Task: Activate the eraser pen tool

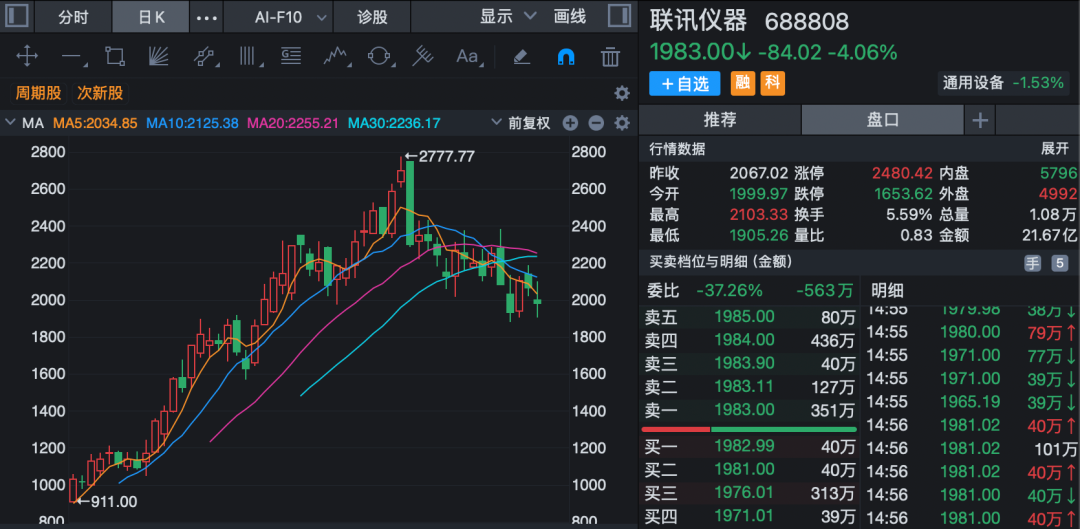Action: pos(521,56)
